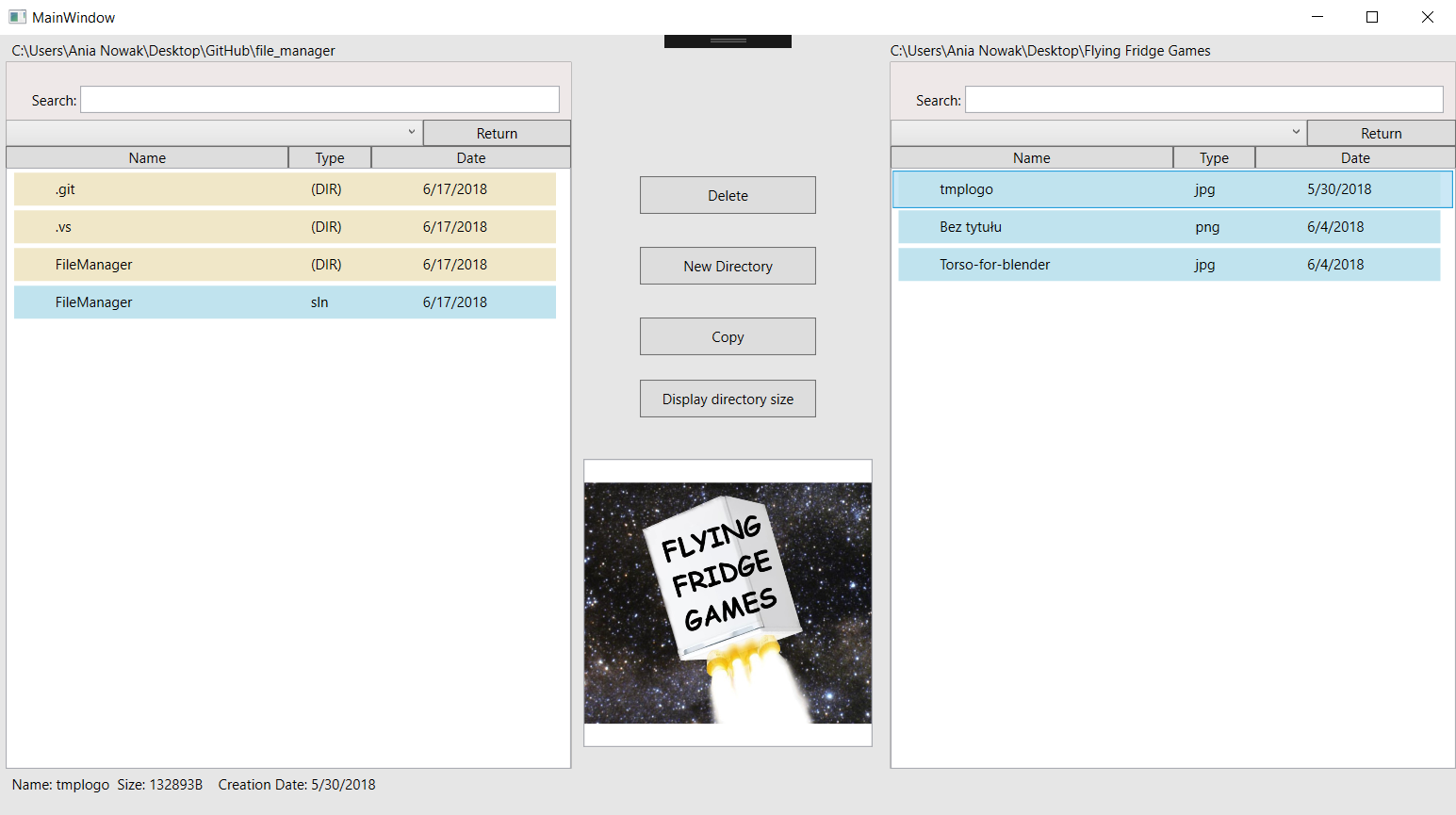
Task: Select the Torso-for-blender jpg file
Action: click(x=1169, y=264)
